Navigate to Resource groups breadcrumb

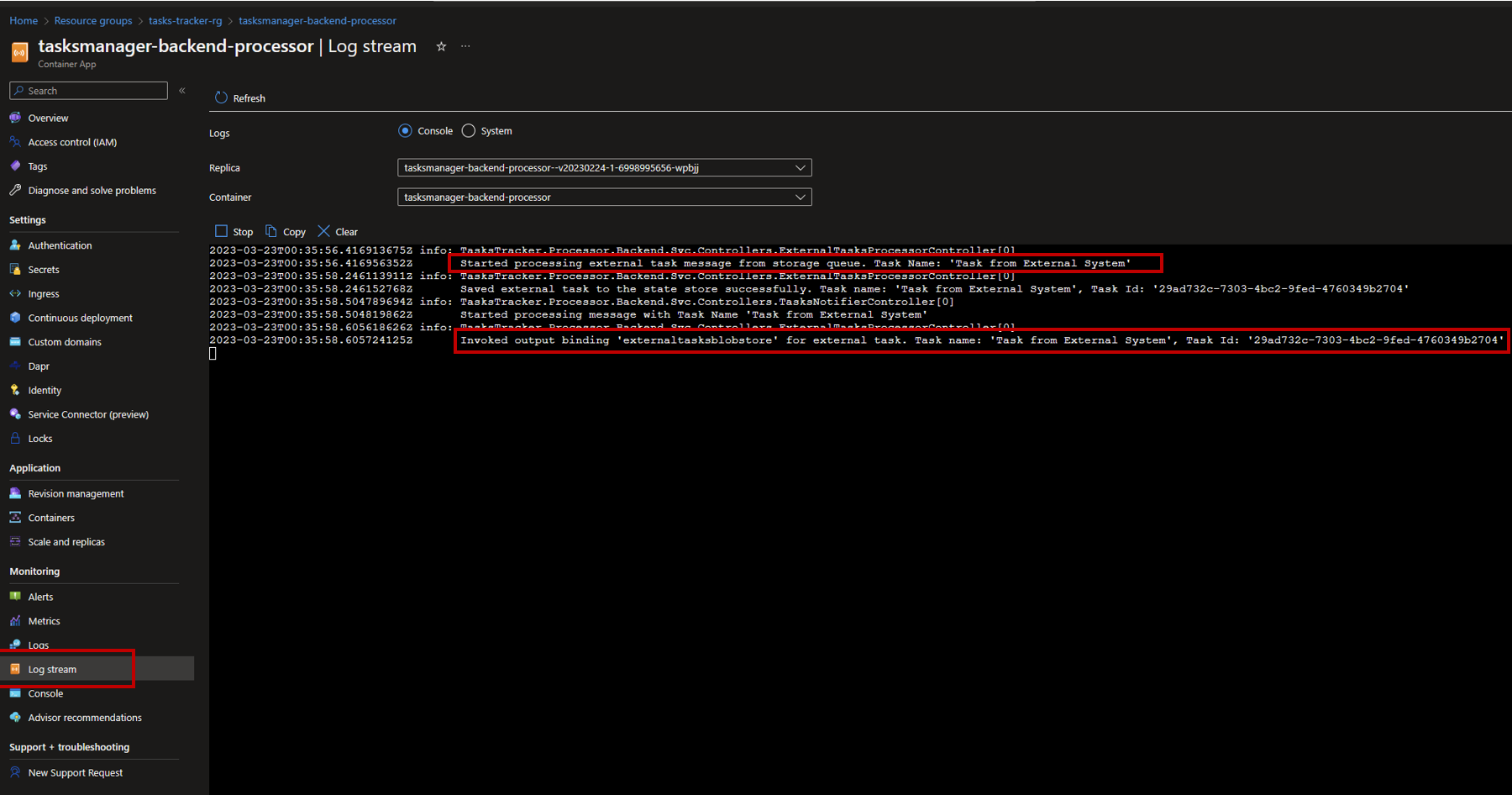pyautogui.click(x=93, y=20)
